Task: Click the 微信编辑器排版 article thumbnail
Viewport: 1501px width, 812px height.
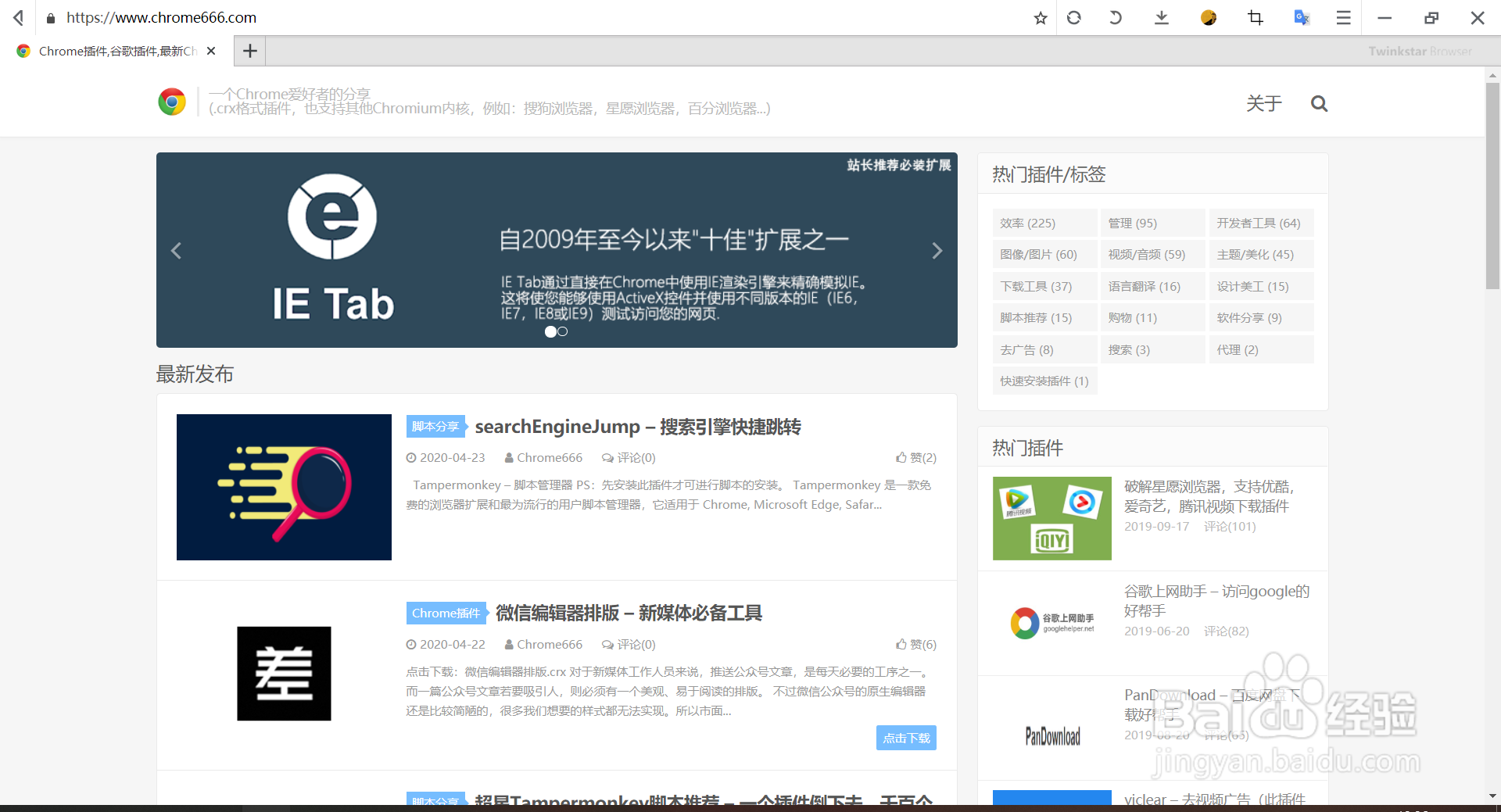Action: [x=284, y=674]
